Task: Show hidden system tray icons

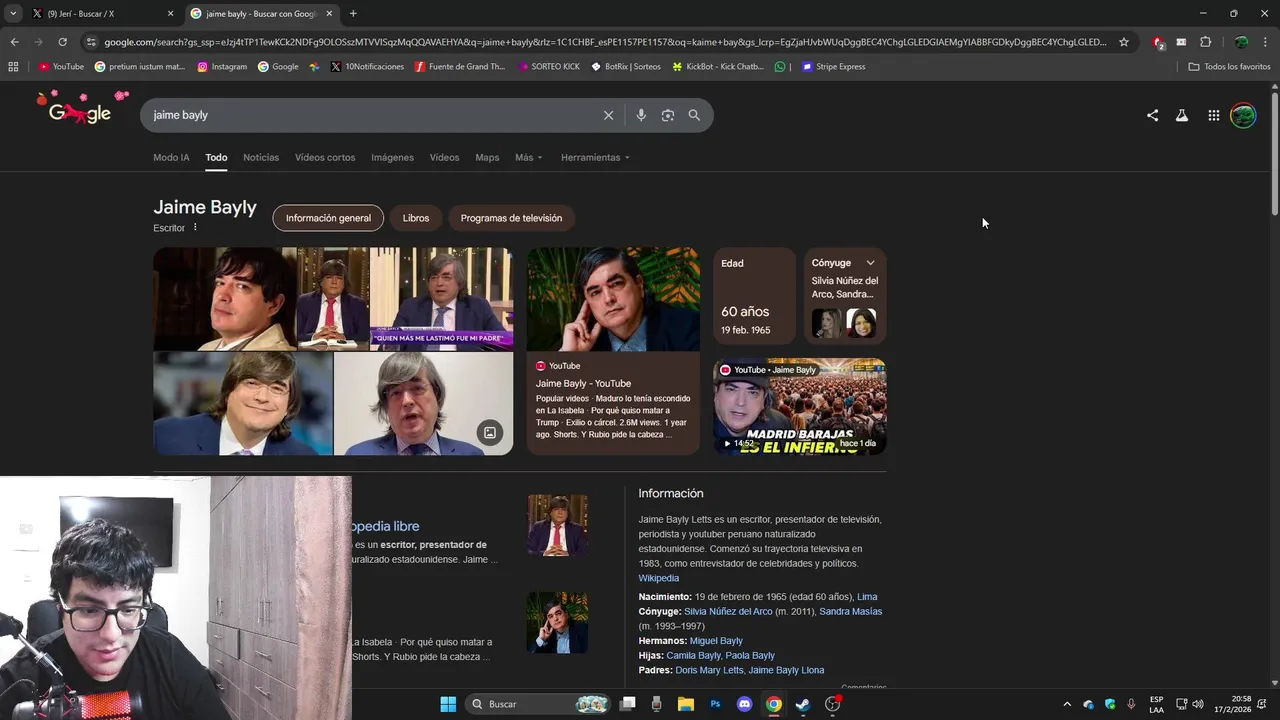Action: click(1066, 704)
